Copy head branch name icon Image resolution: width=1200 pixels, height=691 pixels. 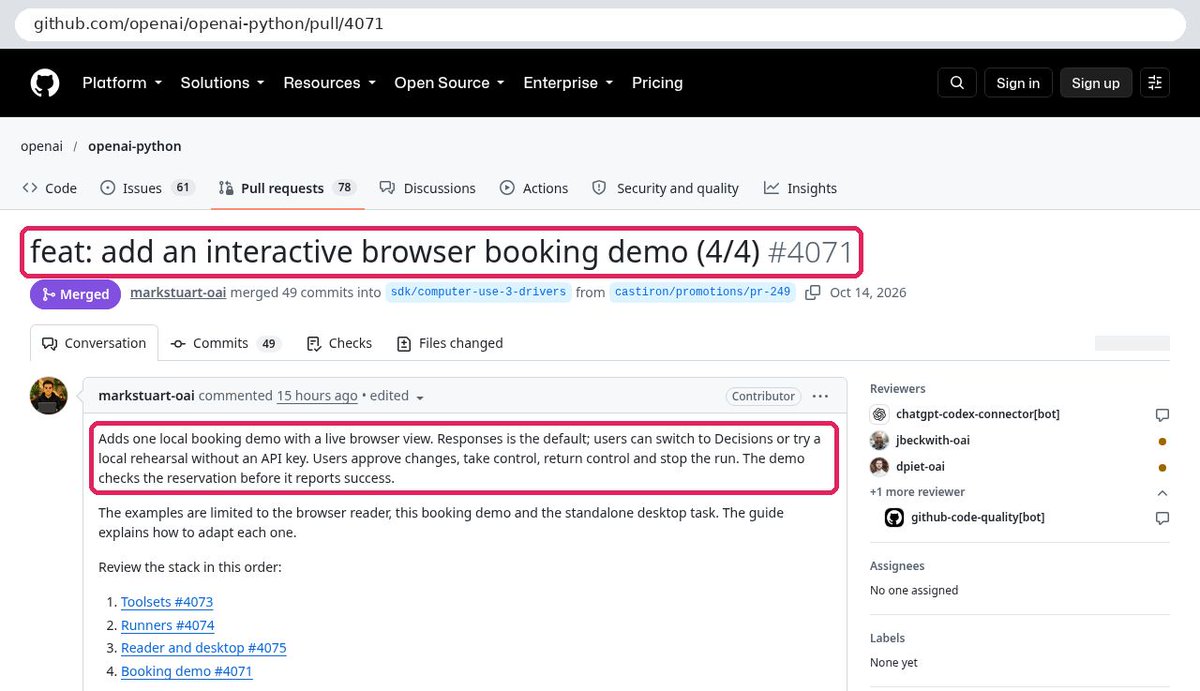(x=813, y=293)
